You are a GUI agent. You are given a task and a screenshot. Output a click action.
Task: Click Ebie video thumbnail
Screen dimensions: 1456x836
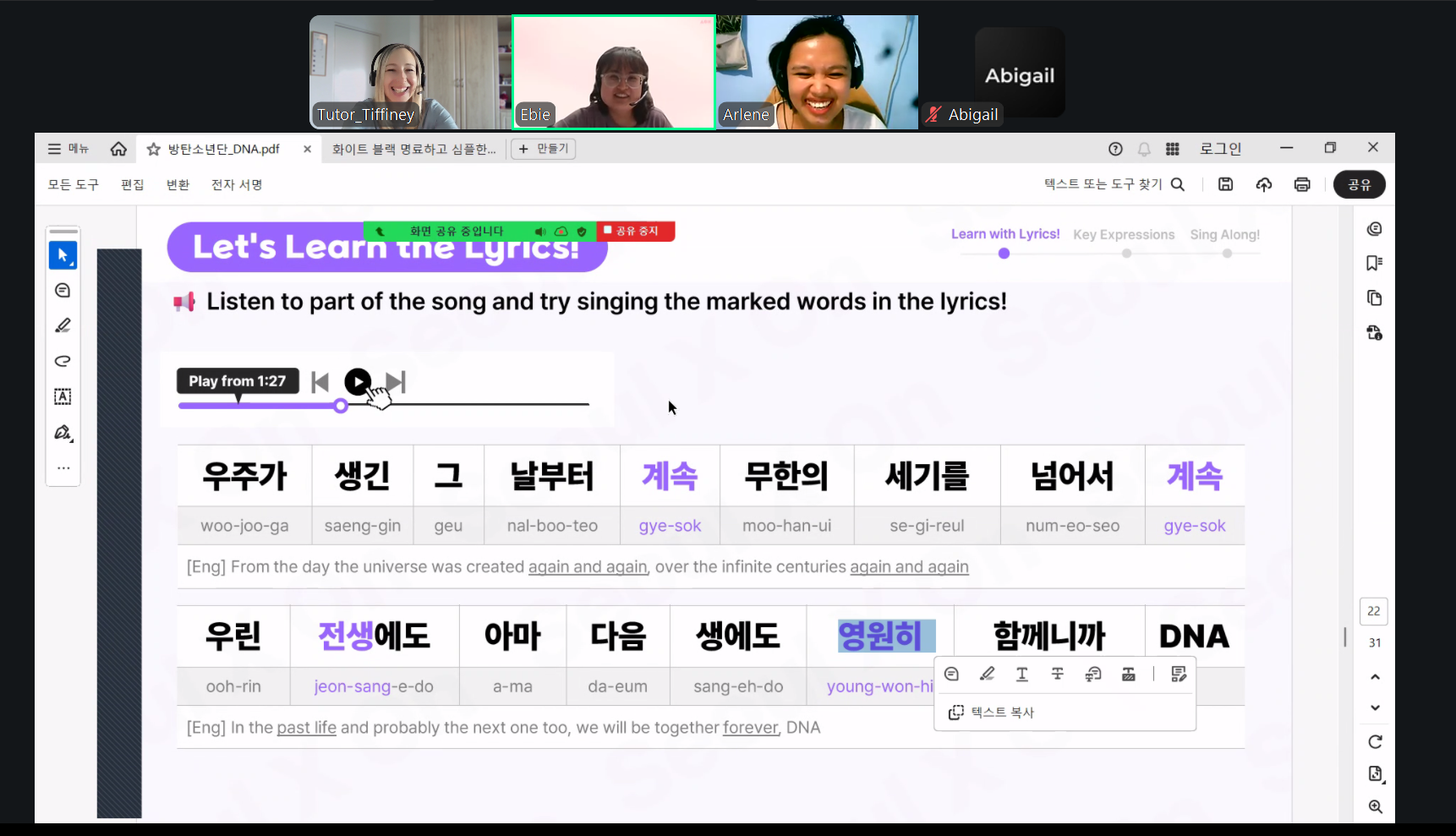click(614, 72)
